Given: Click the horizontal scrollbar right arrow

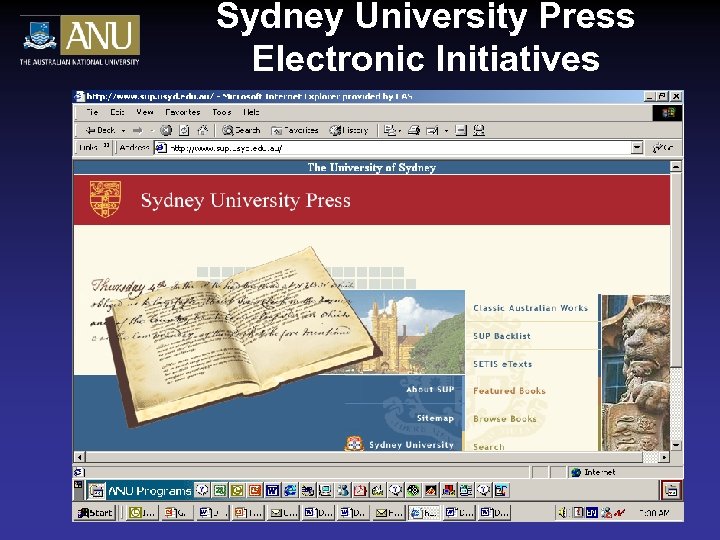Looking at the screenshot, I should click(664, 457).
